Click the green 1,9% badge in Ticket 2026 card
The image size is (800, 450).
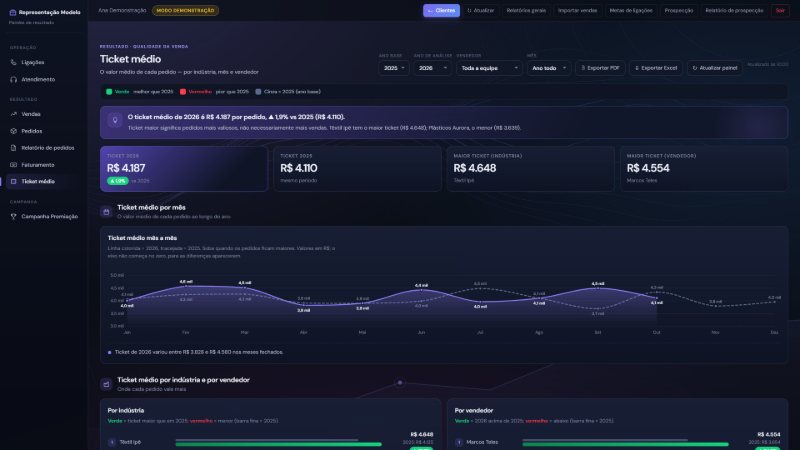pyautogui.click(x=117, y=181)
